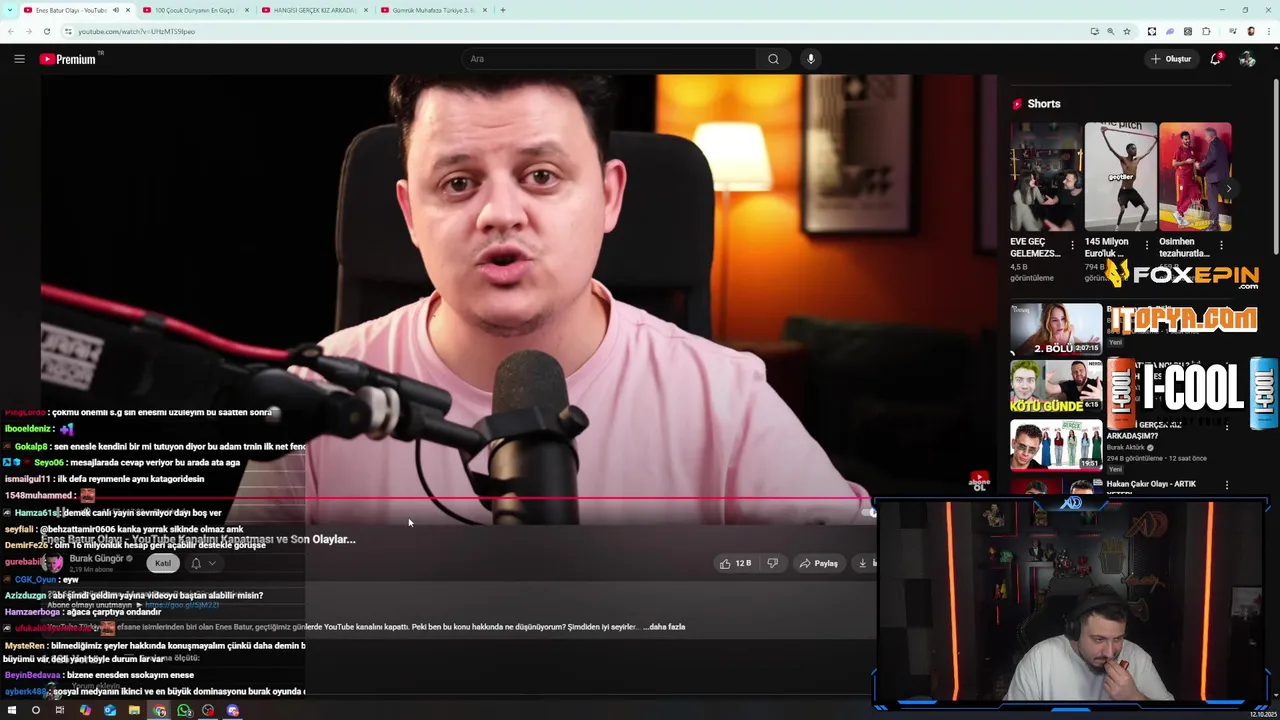Start voice search with microphone icon
The image size is (1280, 720).
pos(811,59)
